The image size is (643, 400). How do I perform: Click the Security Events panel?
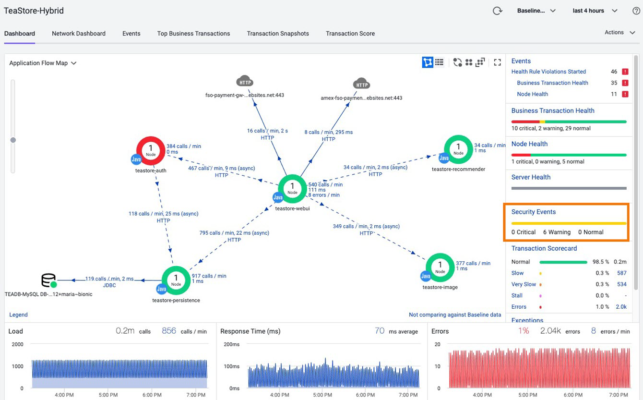tap(566, 222)
